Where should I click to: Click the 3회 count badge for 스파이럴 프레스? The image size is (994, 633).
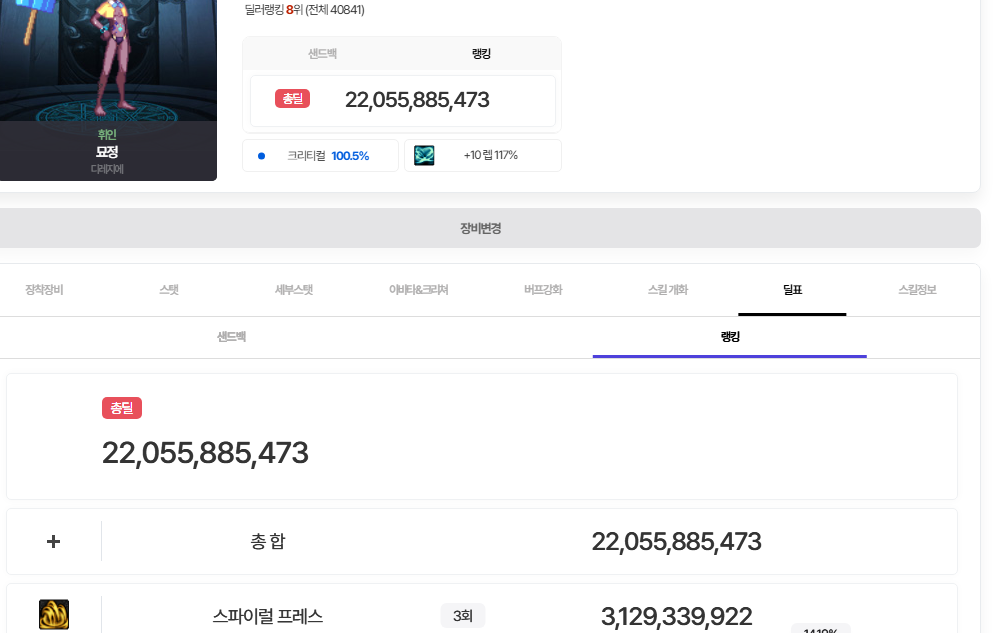(463, 615)
